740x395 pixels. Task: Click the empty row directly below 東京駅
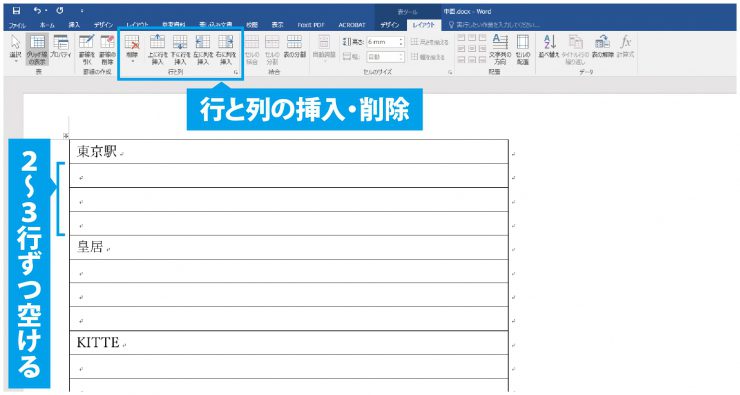[289, 176]
